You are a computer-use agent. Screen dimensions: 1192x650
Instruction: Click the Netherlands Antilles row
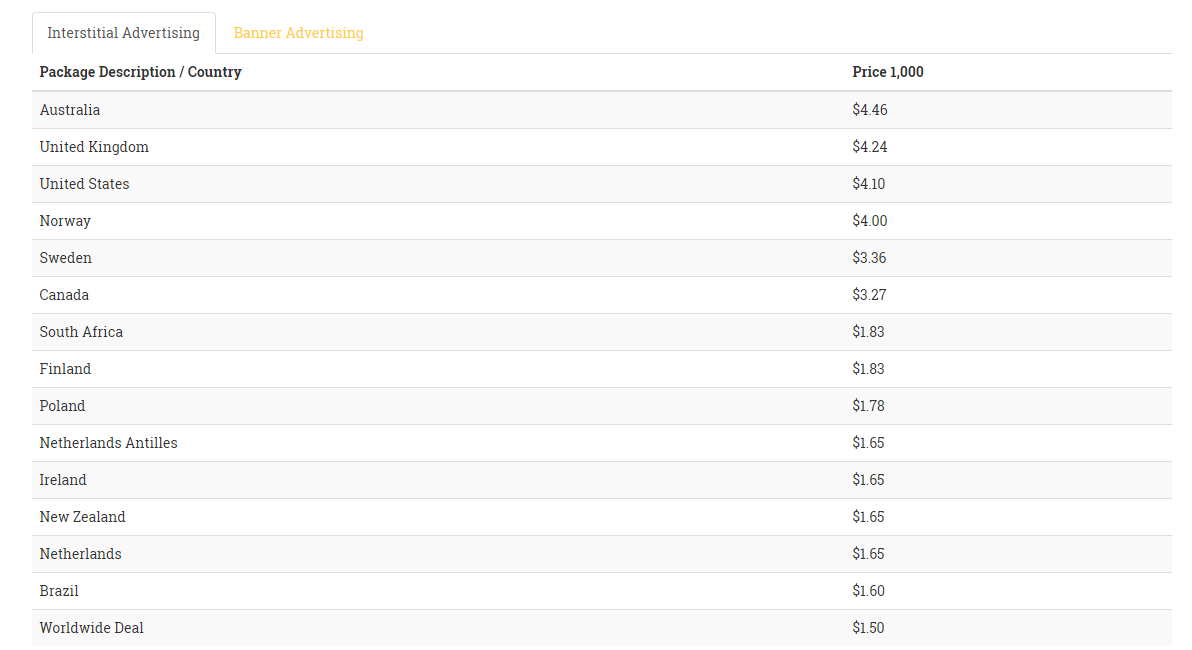tap(601, 443)
